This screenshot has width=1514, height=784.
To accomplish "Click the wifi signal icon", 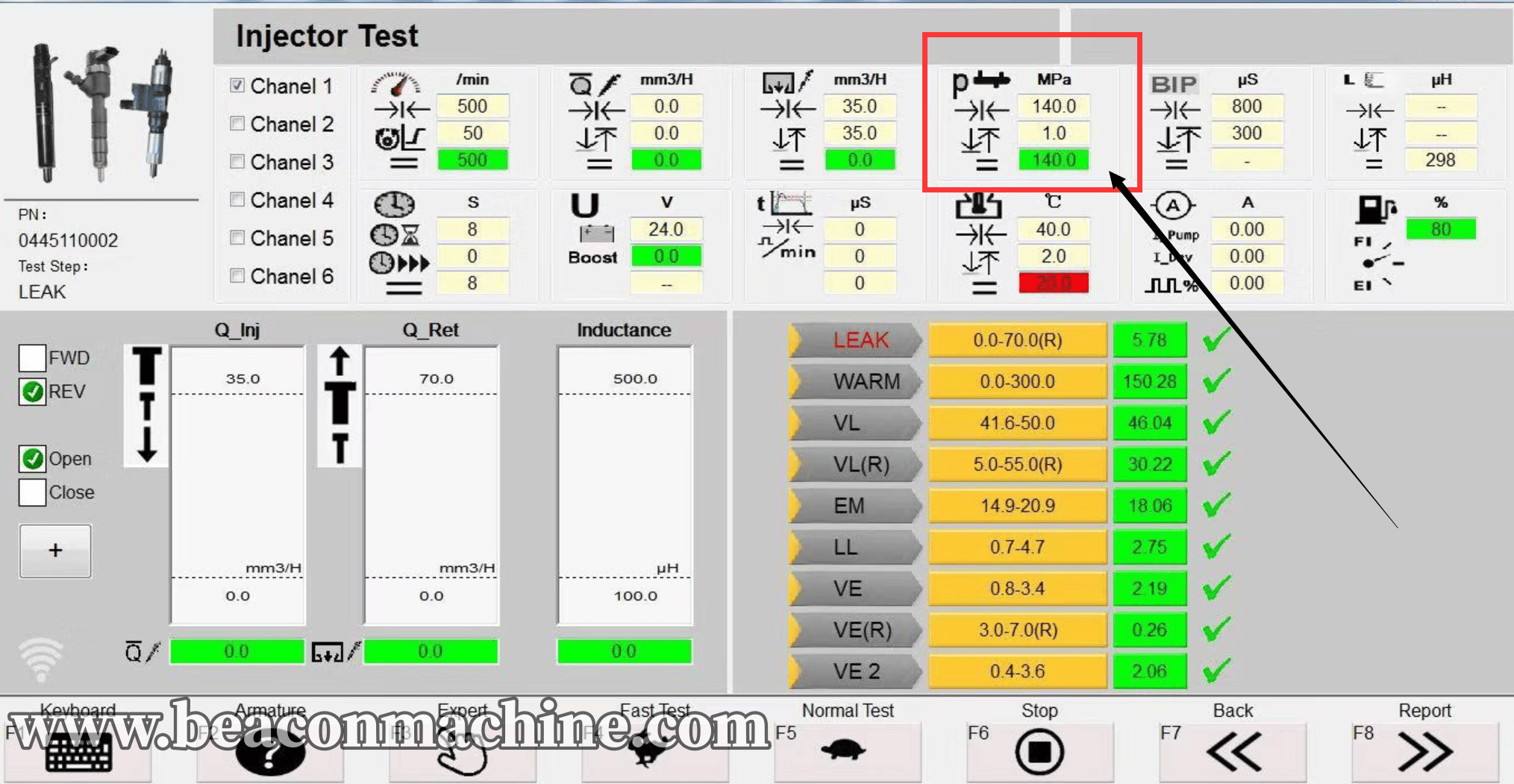I will pos(40,658).
